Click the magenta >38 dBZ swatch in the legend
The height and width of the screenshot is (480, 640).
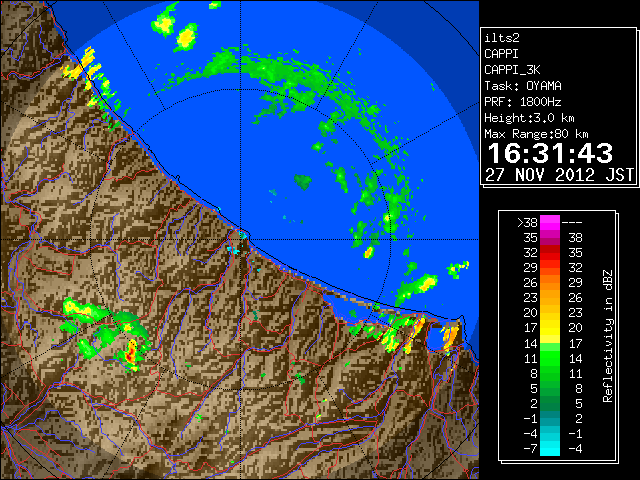(549, 222)
